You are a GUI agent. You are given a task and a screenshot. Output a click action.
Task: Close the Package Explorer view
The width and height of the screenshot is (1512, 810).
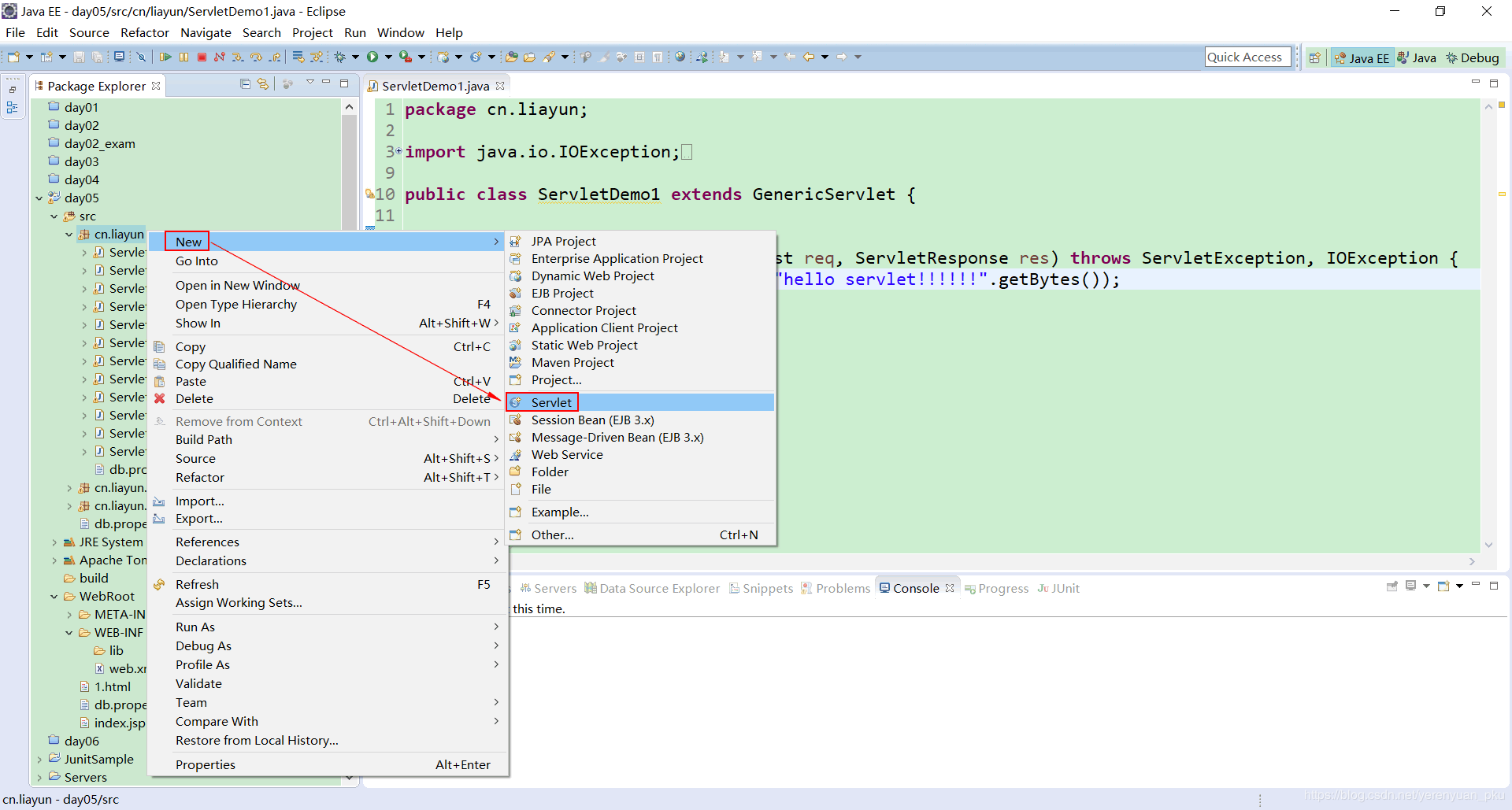[x=156, y=86]
